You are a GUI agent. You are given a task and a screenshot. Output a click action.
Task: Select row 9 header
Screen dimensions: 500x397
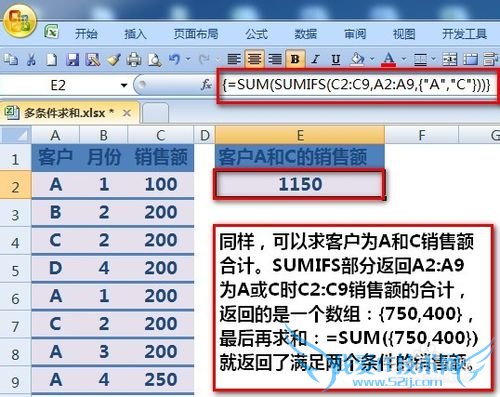pyautogui.click(x=15, y=381)
